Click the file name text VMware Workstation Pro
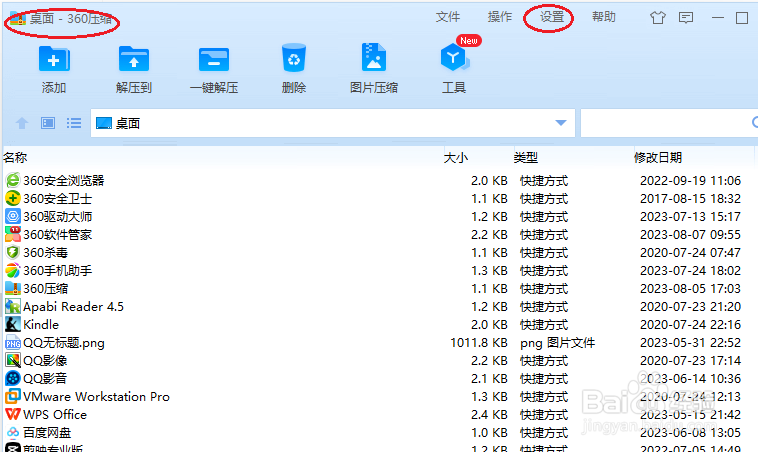 (97, 396)
